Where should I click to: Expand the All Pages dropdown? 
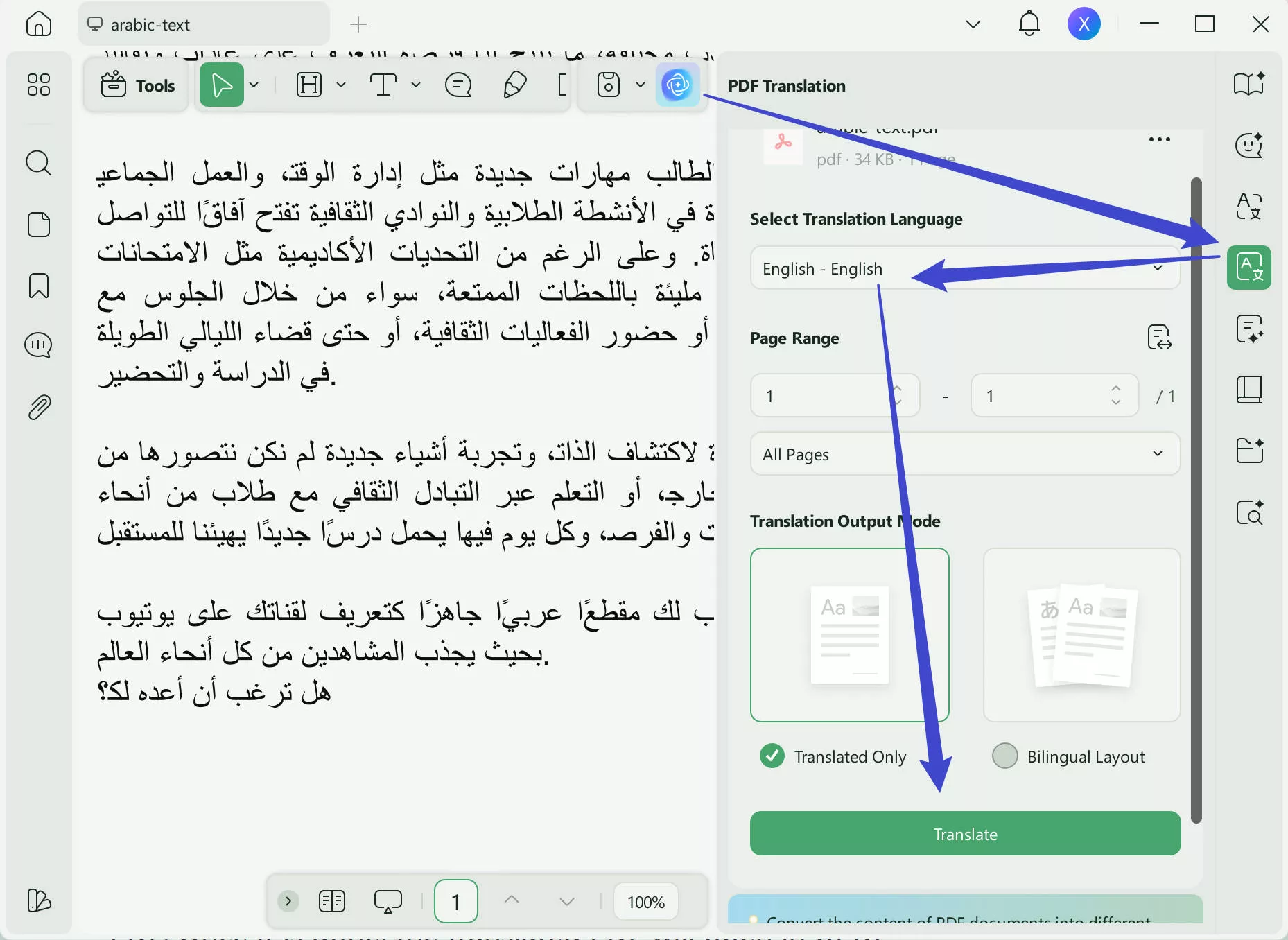click(x=964, y=454)
